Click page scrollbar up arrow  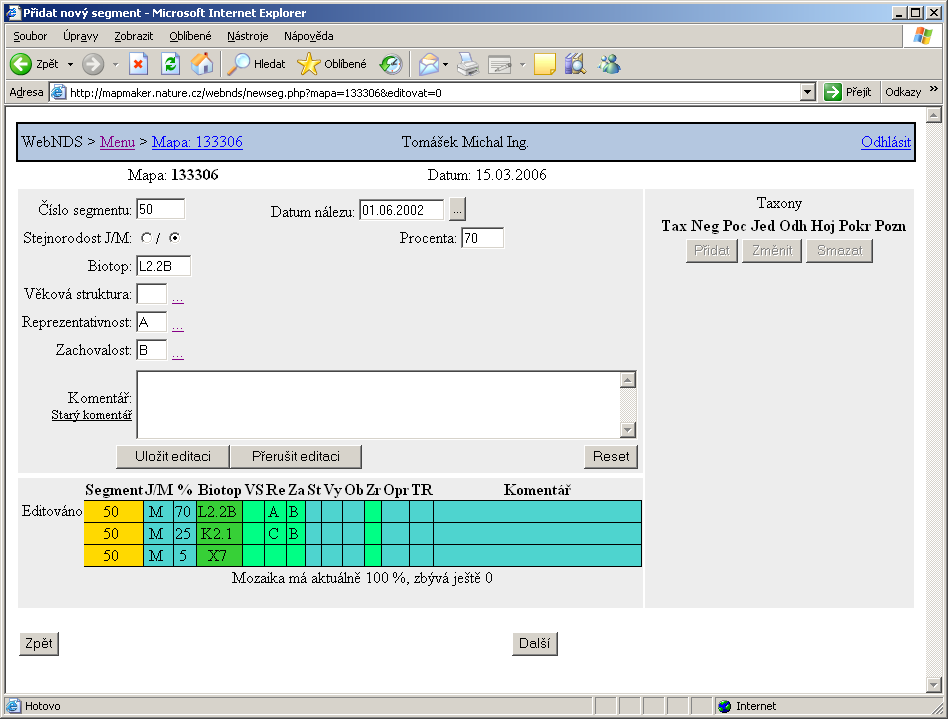(933, 114)
